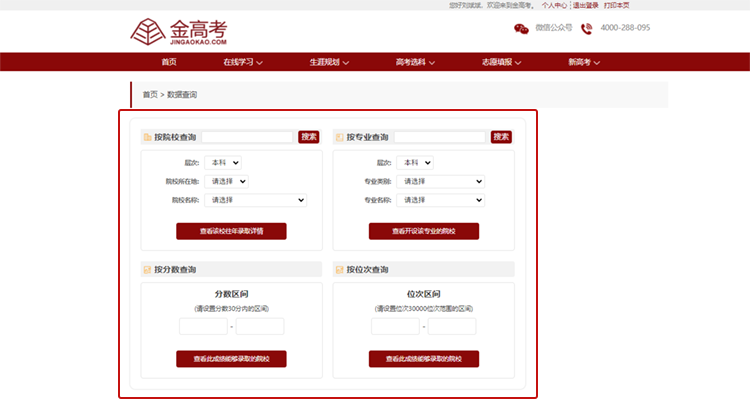Click the 退出登录 link
750x410 pixels.
[586, 5]
